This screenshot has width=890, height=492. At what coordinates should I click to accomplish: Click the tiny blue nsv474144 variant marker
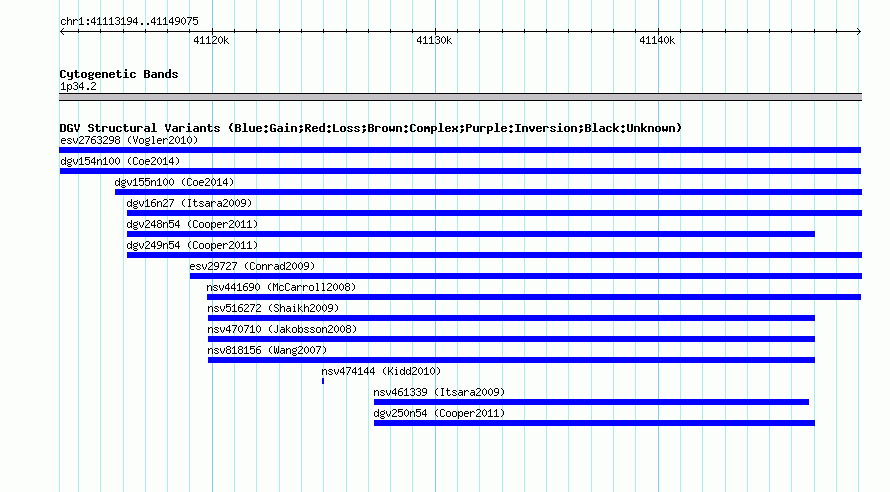point(323,381)
